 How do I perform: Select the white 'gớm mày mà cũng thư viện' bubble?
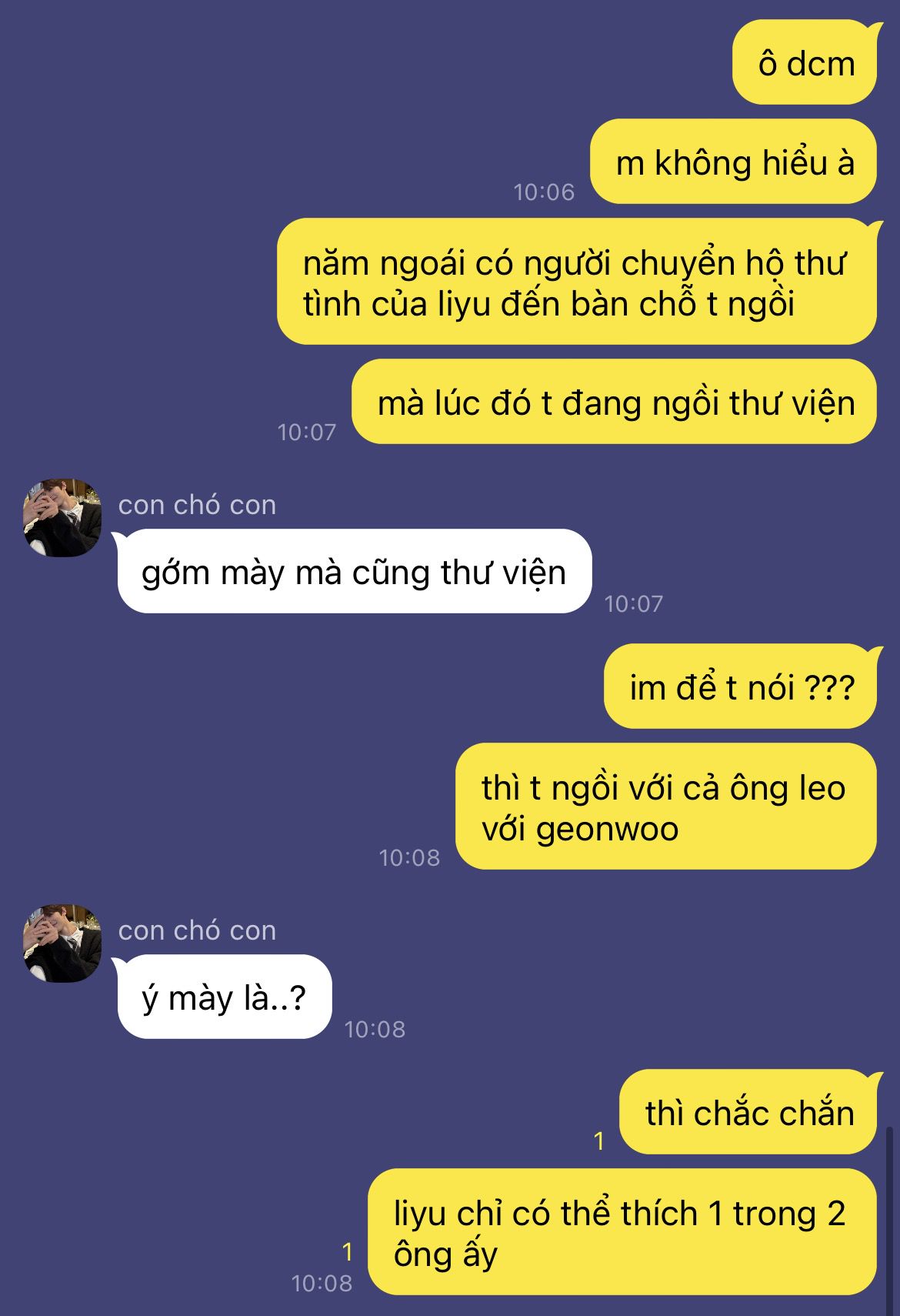click(354, 571)
